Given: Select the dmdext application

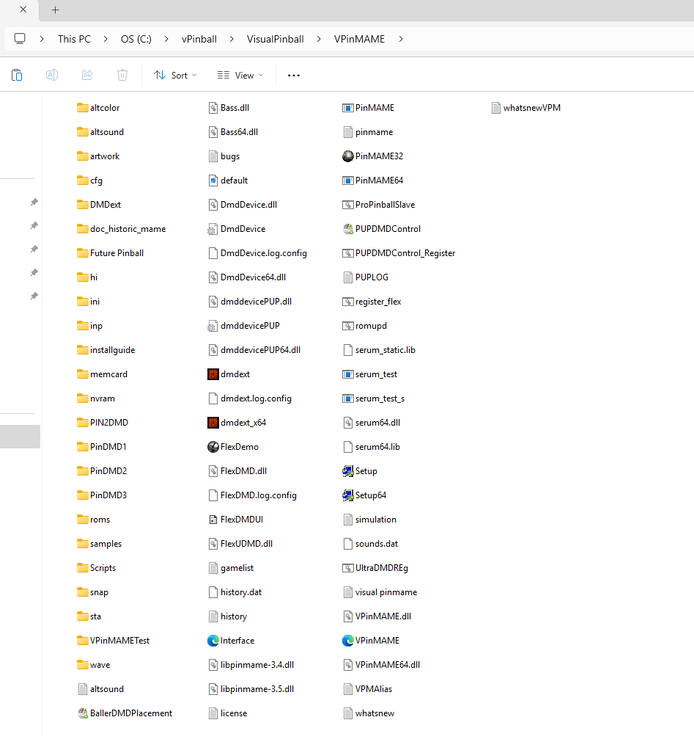Looking at the screenshot, I should (229, 374).
